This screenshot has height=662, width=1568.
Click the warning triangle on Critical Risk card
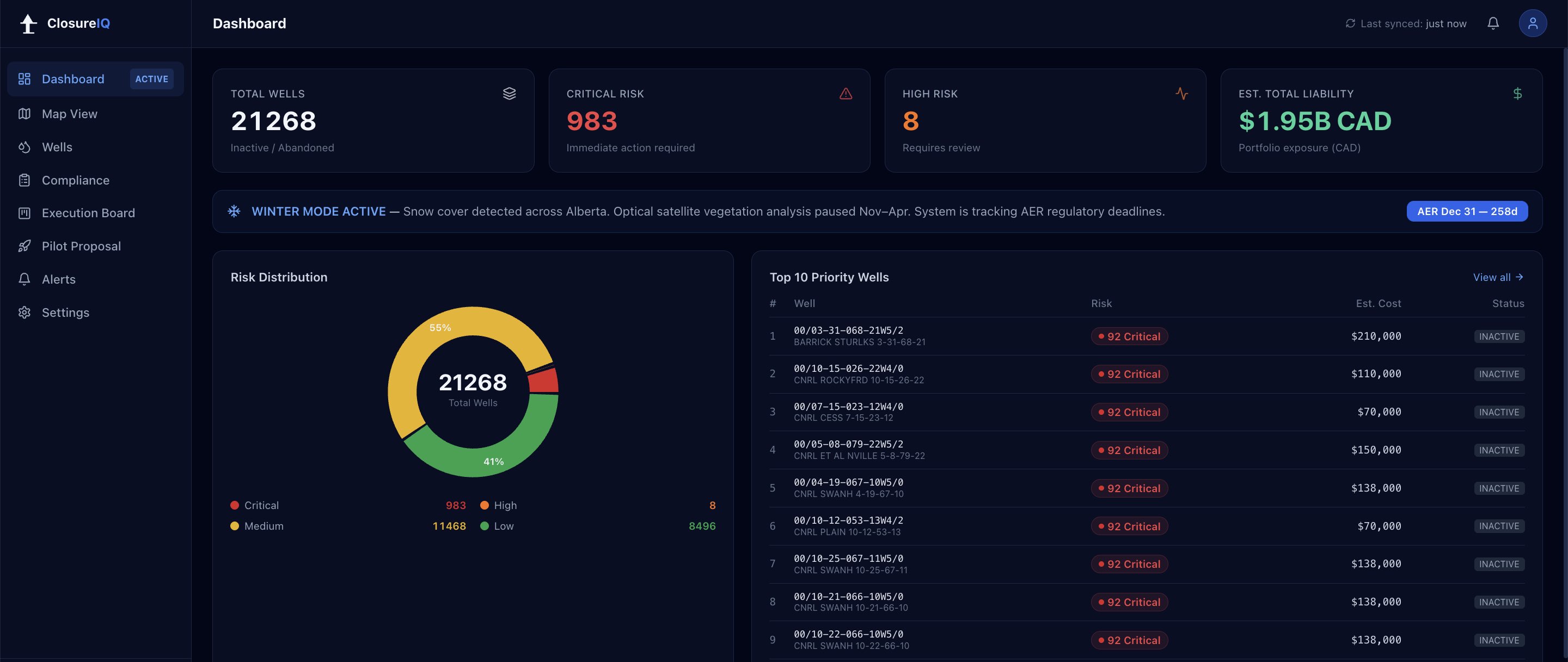846,94
